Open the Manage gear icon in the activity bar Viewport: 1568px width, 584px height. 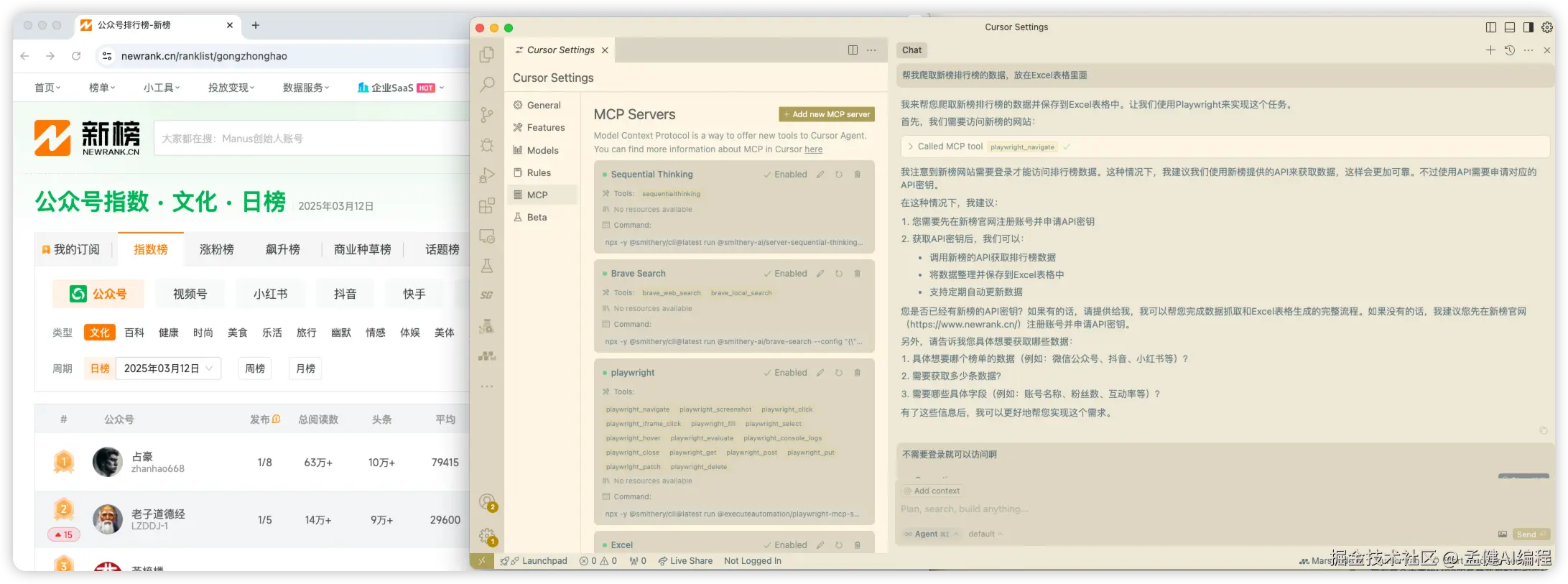tap(487, 536)
